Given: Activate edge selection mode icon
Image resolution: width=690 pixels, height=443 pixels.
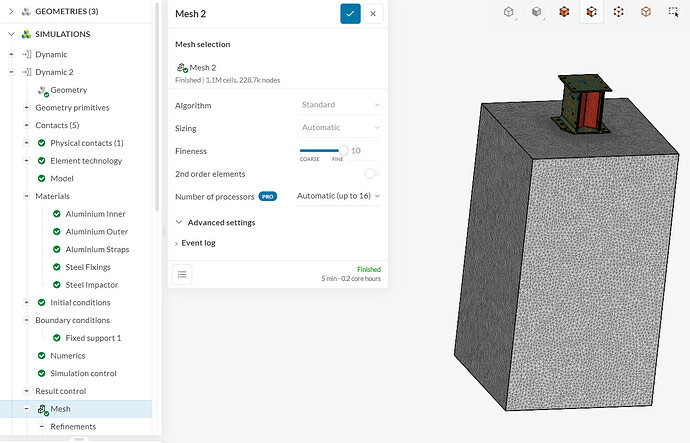Looking at the screenshot, I should pyautogui.click(x=619, y=12).
